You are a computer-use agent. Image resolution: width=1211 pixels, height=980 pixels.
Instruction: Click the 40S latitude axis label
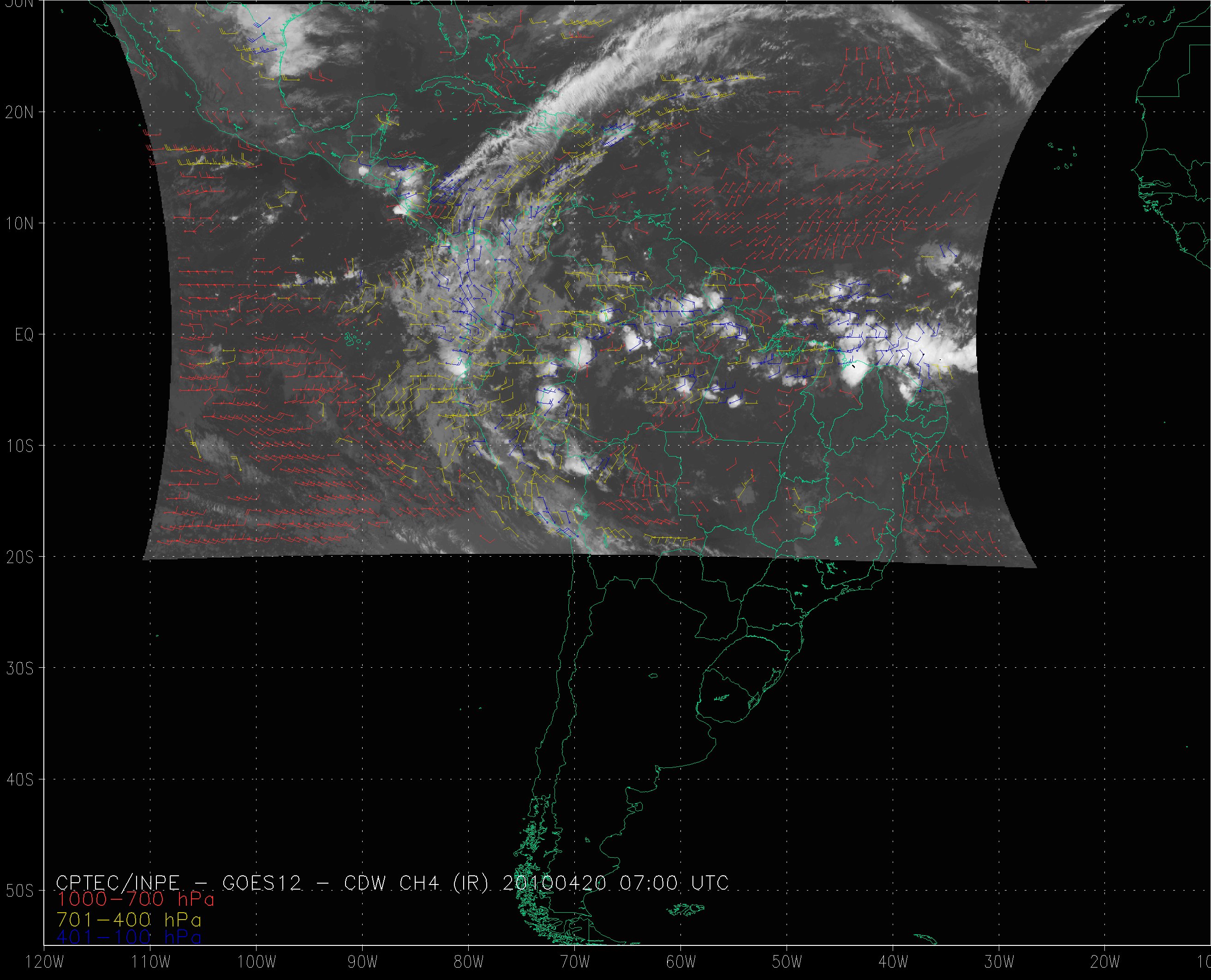[20, 779]
